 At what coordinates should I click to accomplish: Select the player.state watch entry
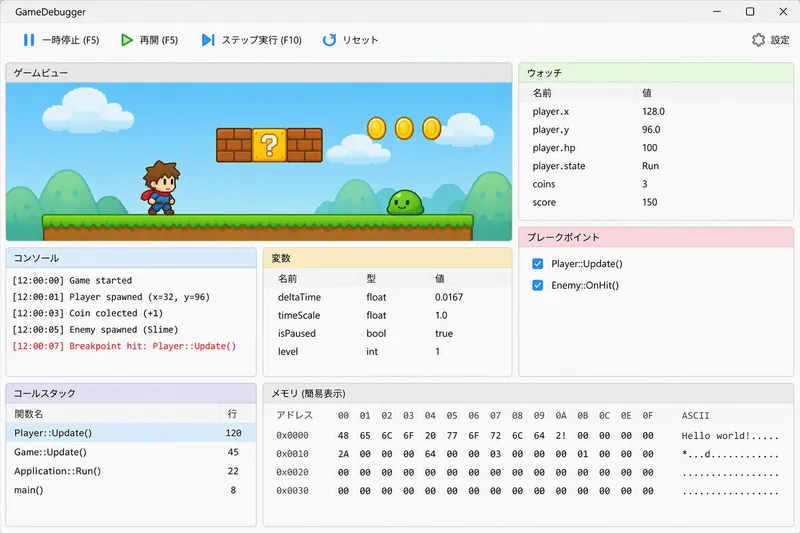(x=656, y=166)
